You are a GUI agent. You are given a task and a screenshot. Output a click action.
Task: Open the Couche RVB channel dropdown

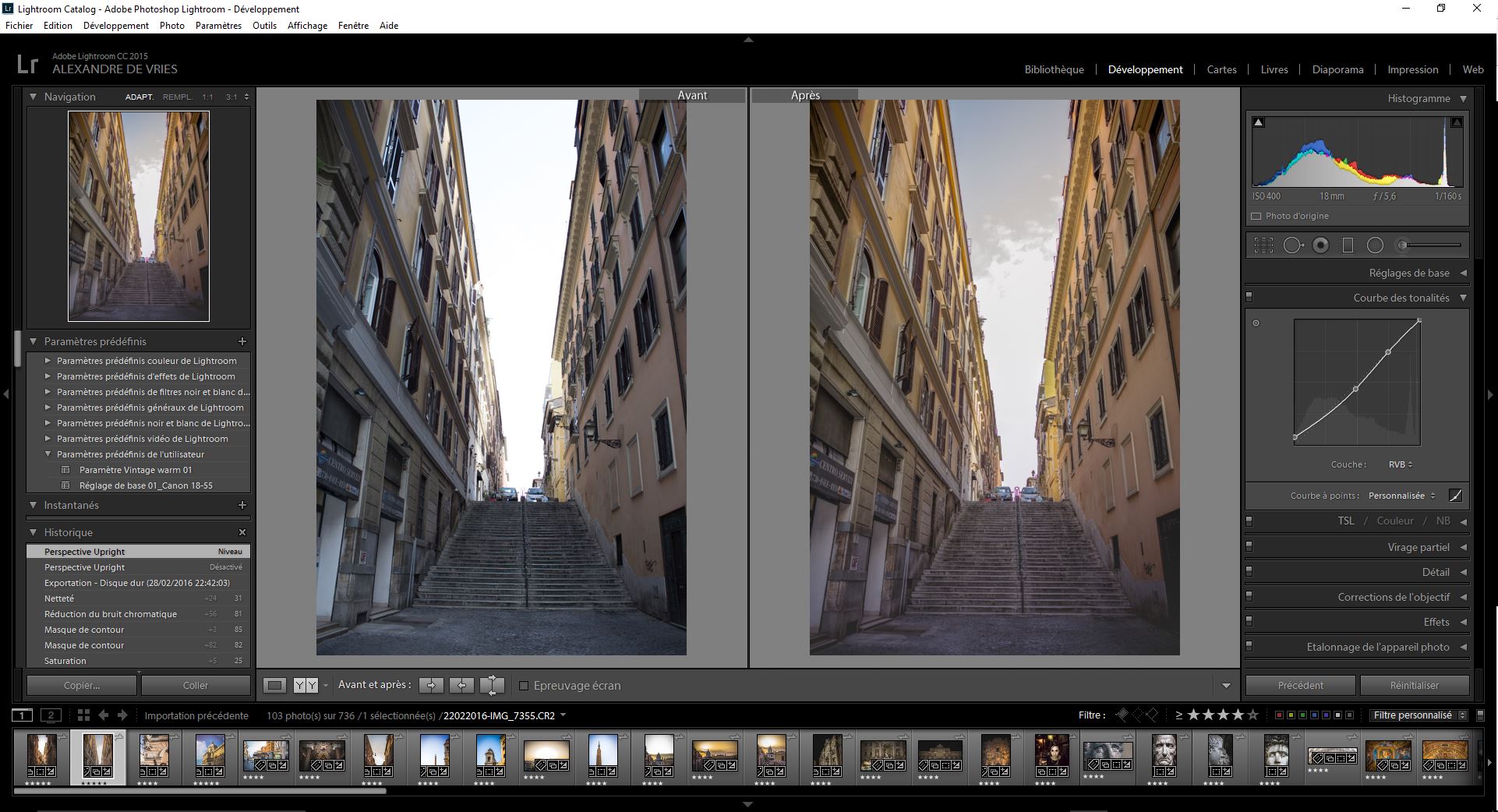tap(1400, 464)
